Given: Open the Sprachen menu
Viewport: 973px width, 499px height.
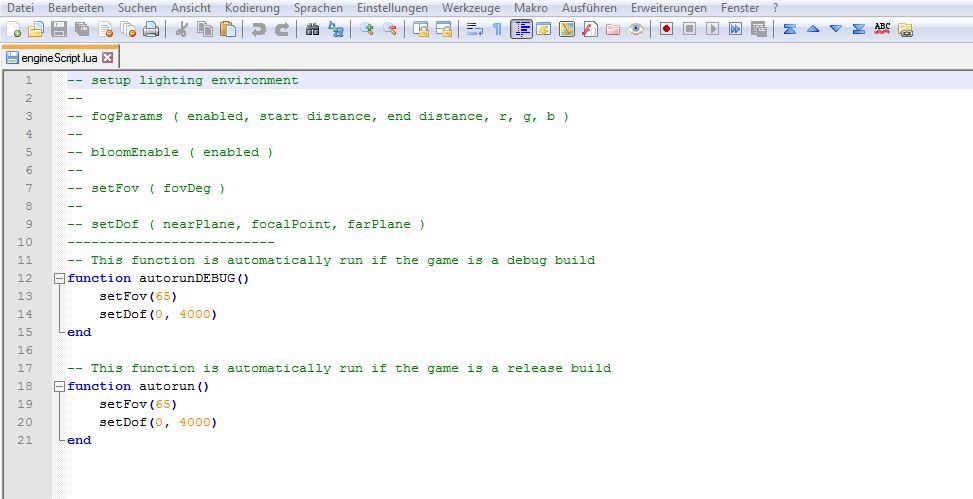Looking at the screenshot, I should (x=318, y=8).
